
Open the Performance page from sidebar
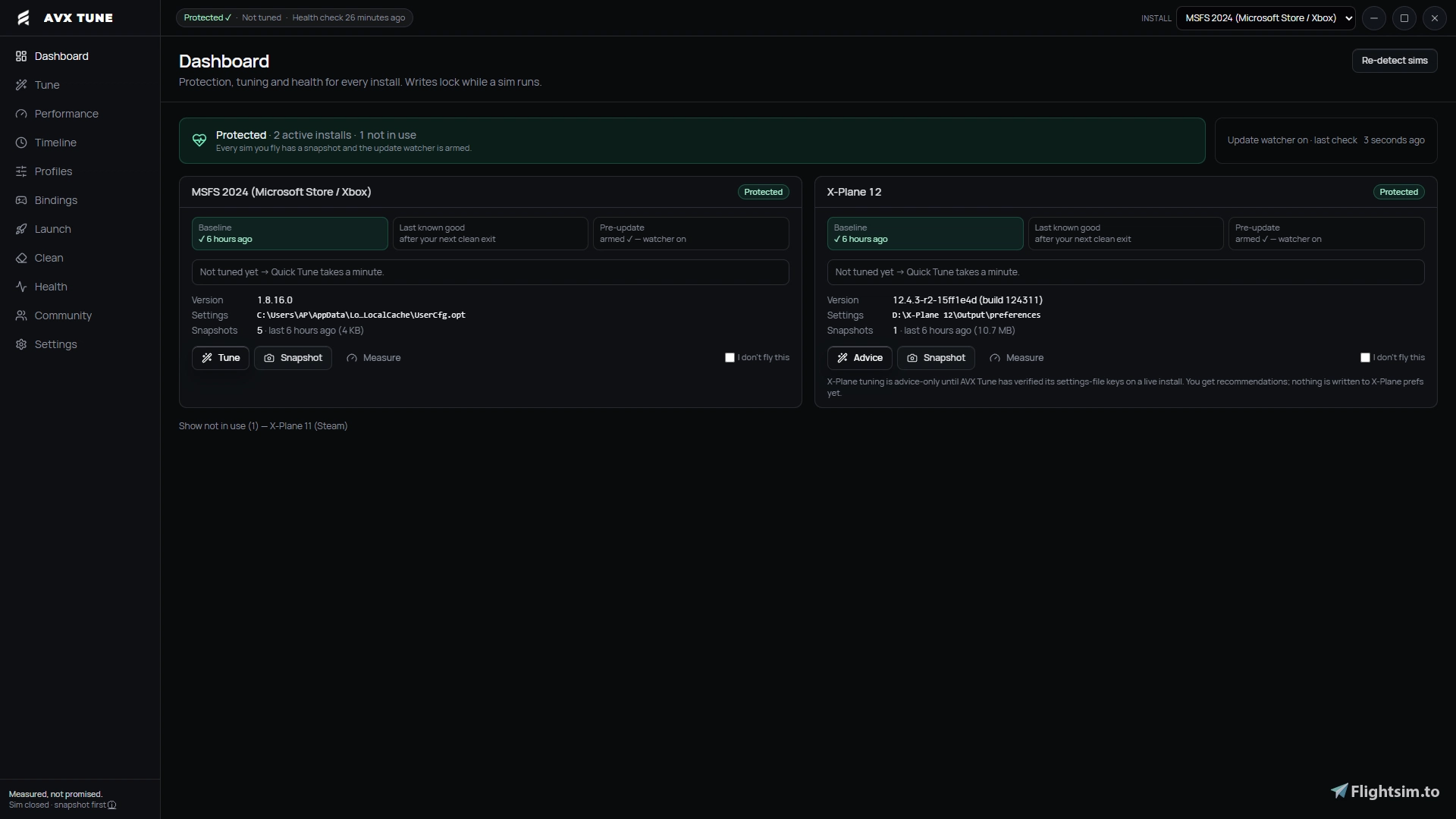pyautogui.click(x=67, y=114)
